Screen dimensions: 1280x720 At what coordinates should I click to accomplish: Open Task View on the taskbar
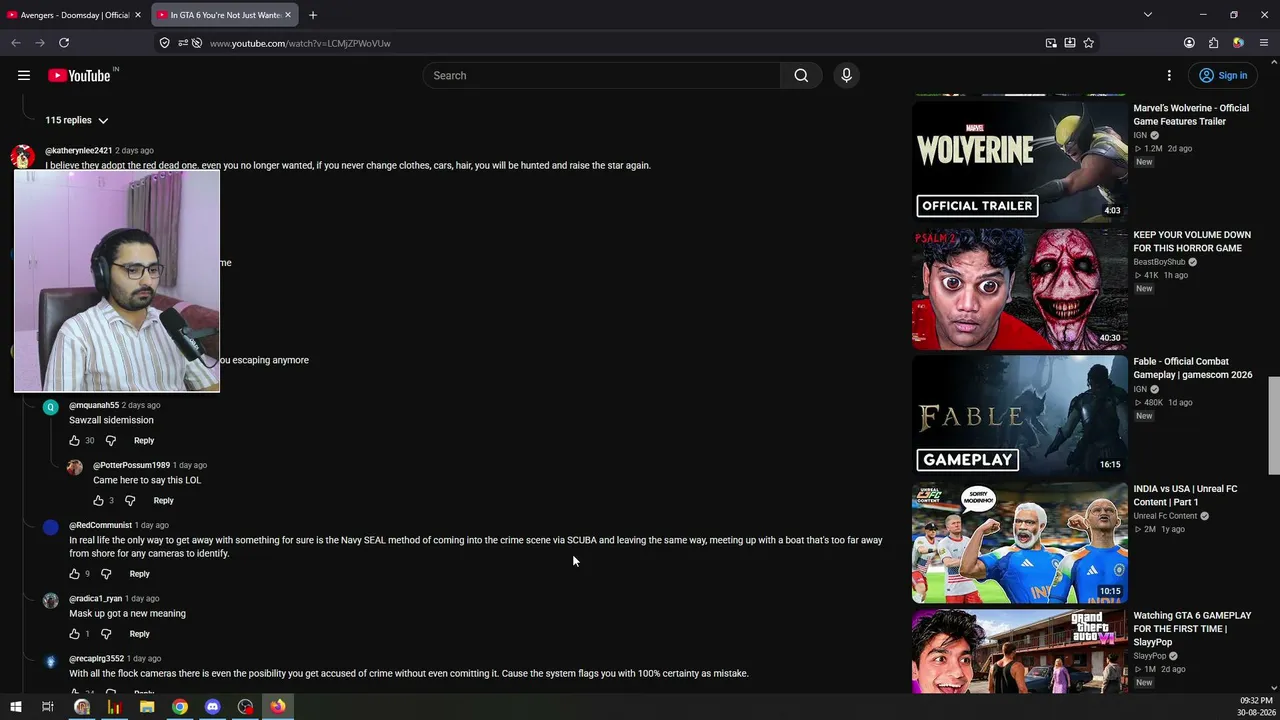coord(47,707)
